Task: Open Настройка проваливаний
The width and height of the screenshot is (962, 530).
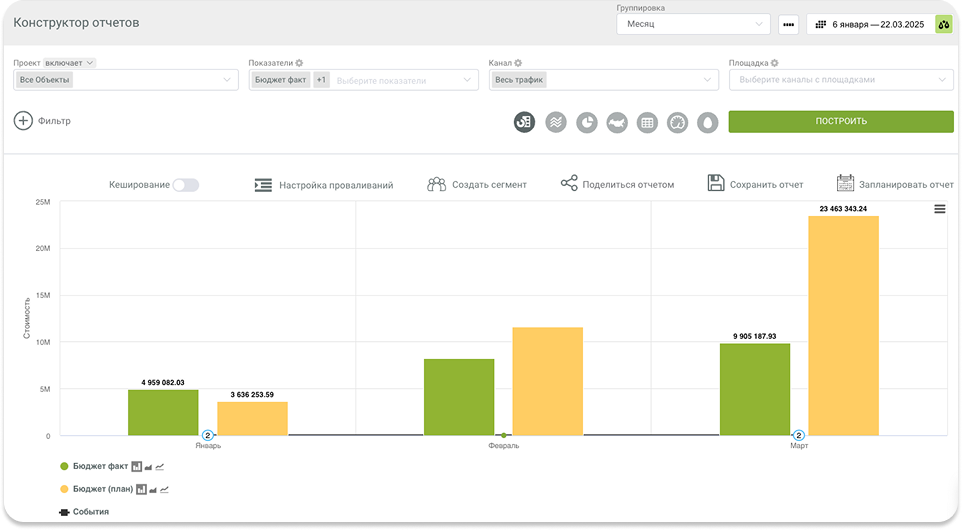Action: click(324, 185)
